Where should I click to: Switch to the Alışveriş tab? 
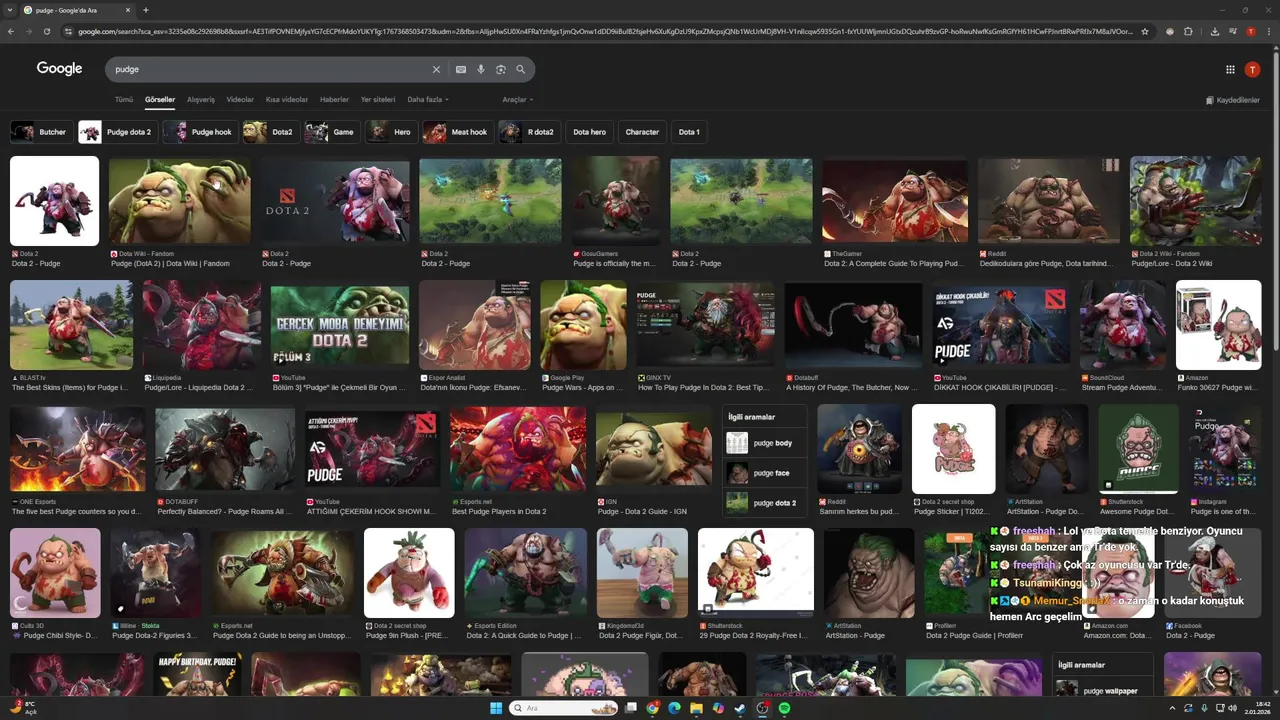(201, 100)
